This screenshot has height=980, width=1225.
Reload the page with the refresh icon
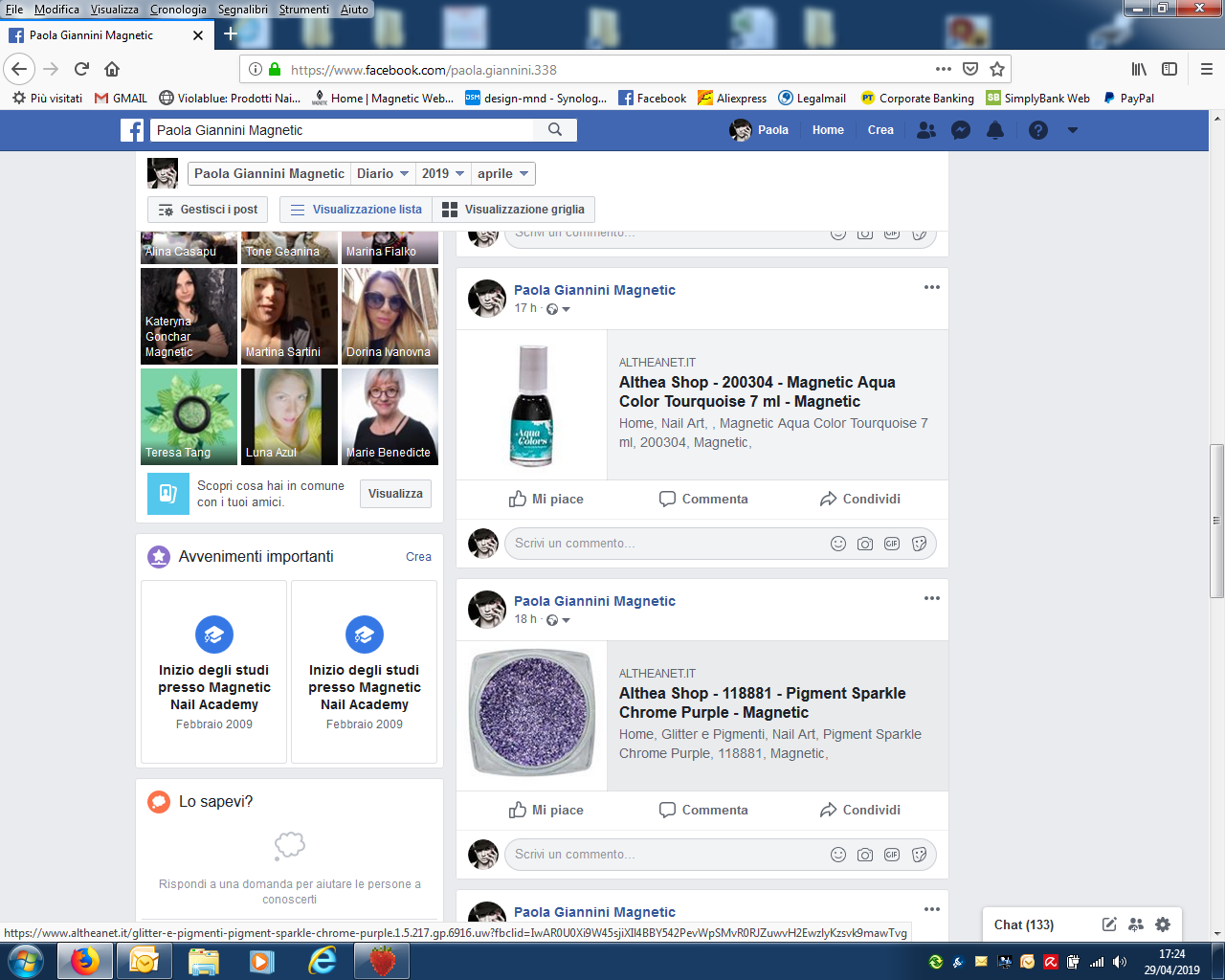tap(81, 69)
